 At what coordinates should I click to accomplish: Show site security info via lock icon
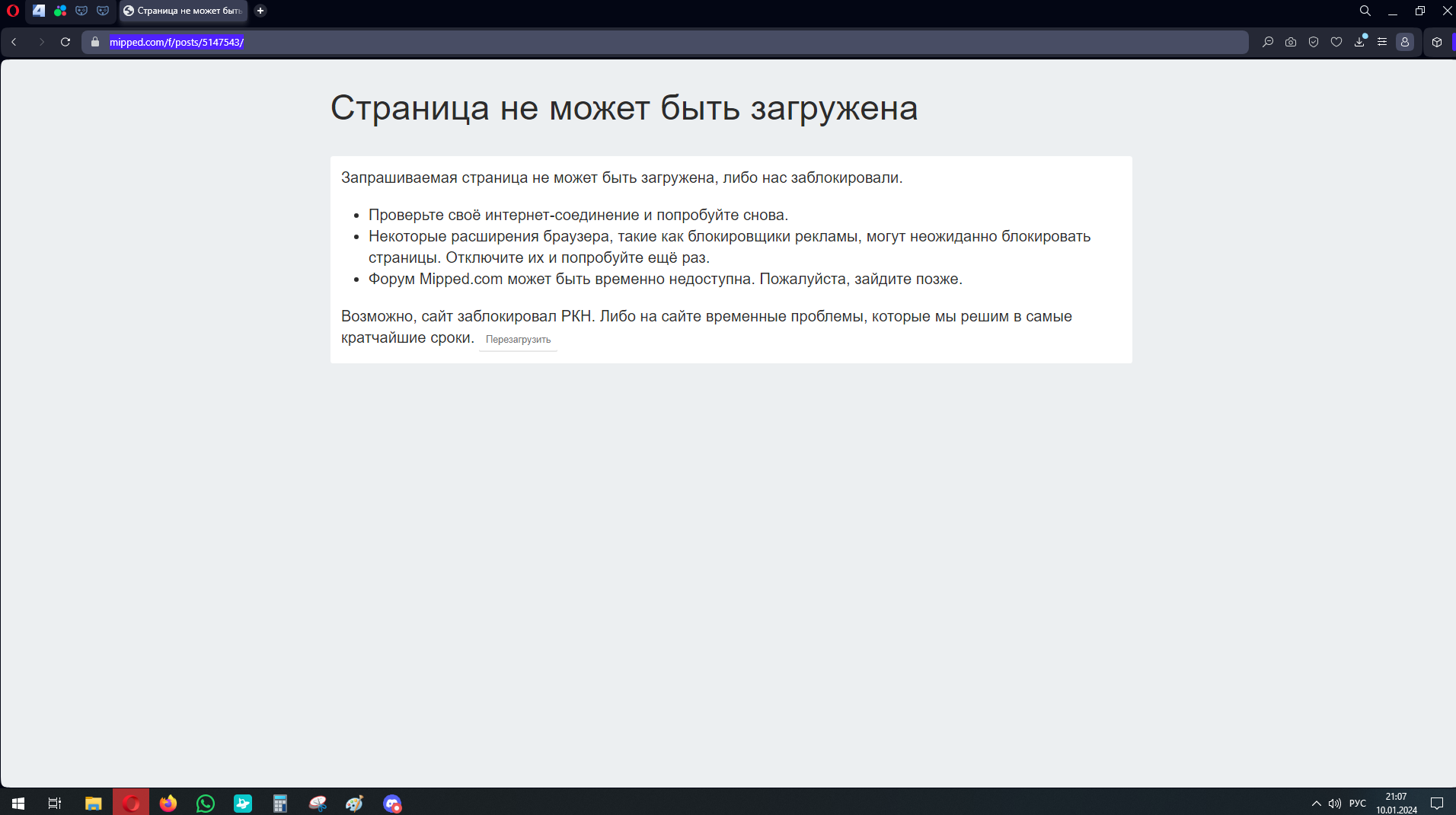95,42
